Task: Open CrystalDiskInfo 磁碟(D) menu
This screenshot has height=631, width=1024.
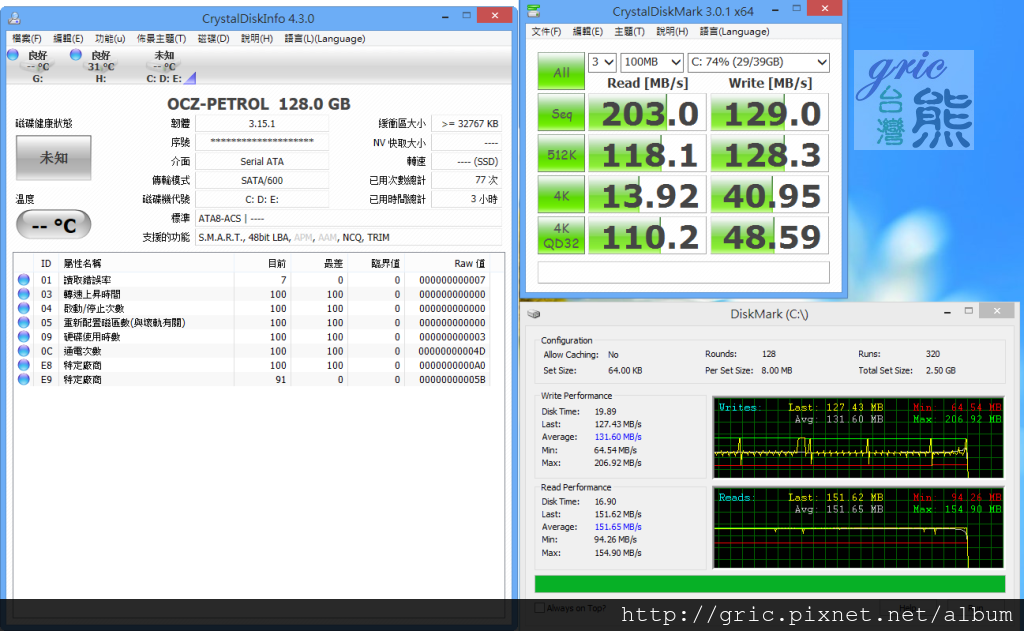Action: tap(214, 39)
